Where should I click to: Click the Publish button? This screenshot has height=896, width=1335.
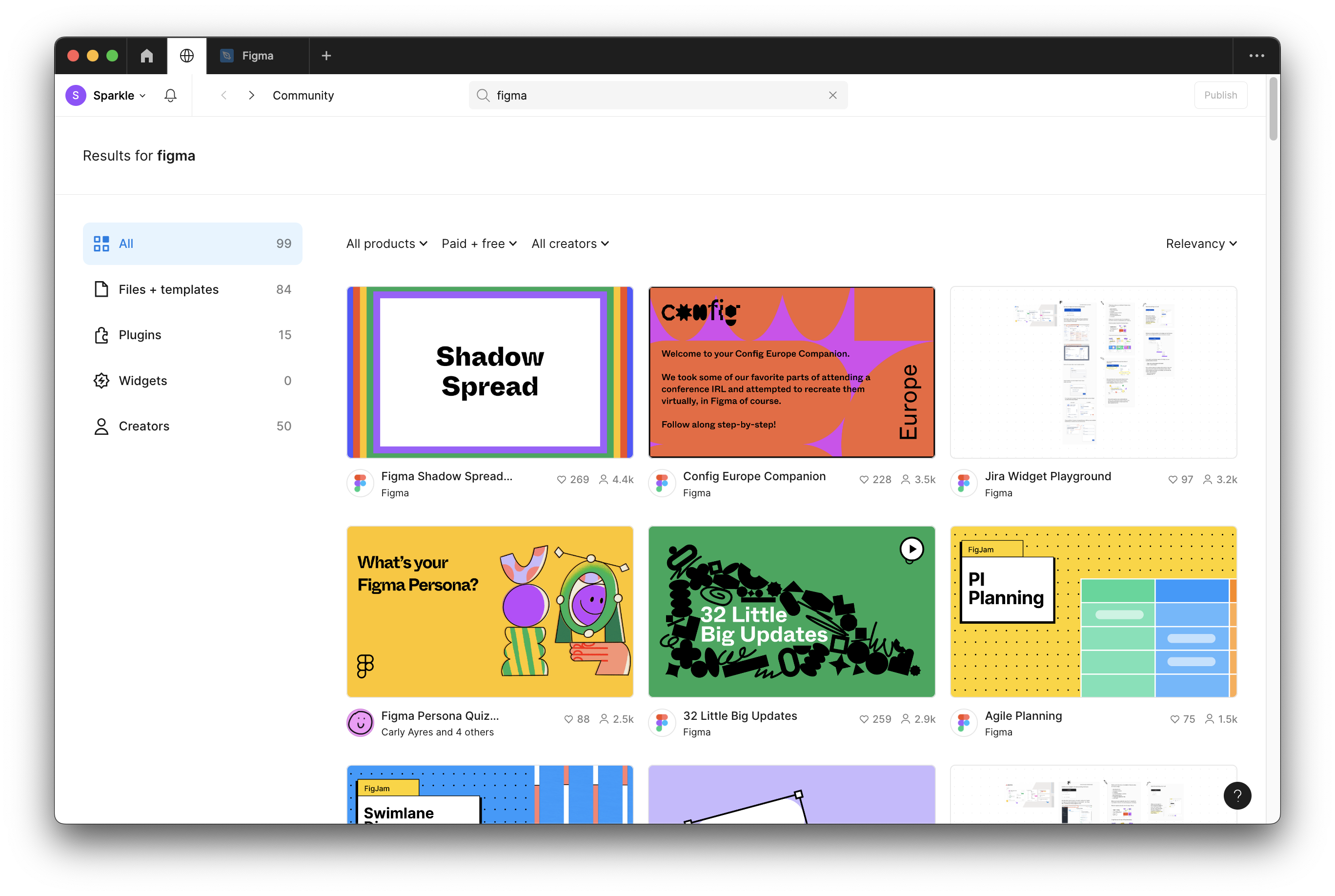[1220, 96]
